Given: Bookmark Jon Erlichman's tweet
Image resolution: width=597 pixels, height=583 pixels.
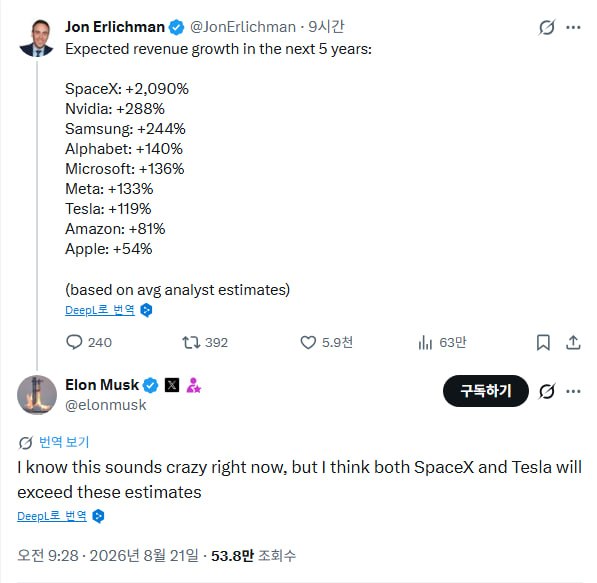Looking at the screenshot, I should tap(543, 342).
